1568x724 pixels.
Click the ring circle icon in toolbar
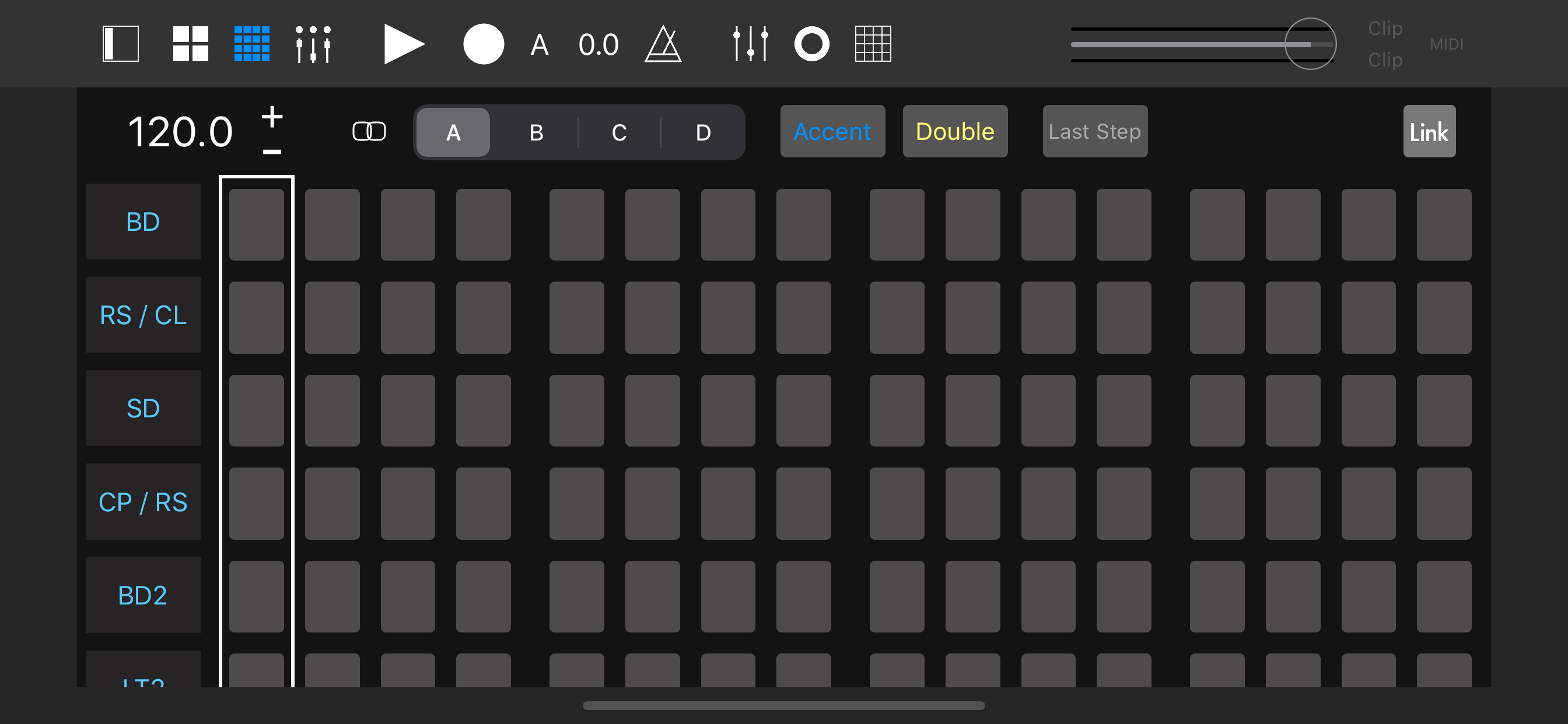pyautogui.click(x=811, y=44)
